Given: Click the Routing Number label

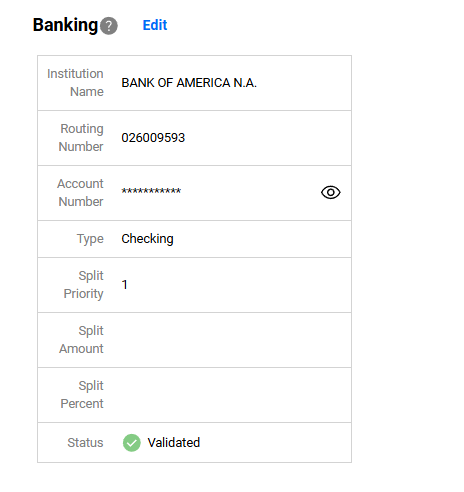Looking at the screenshot, I should [81, 138].
